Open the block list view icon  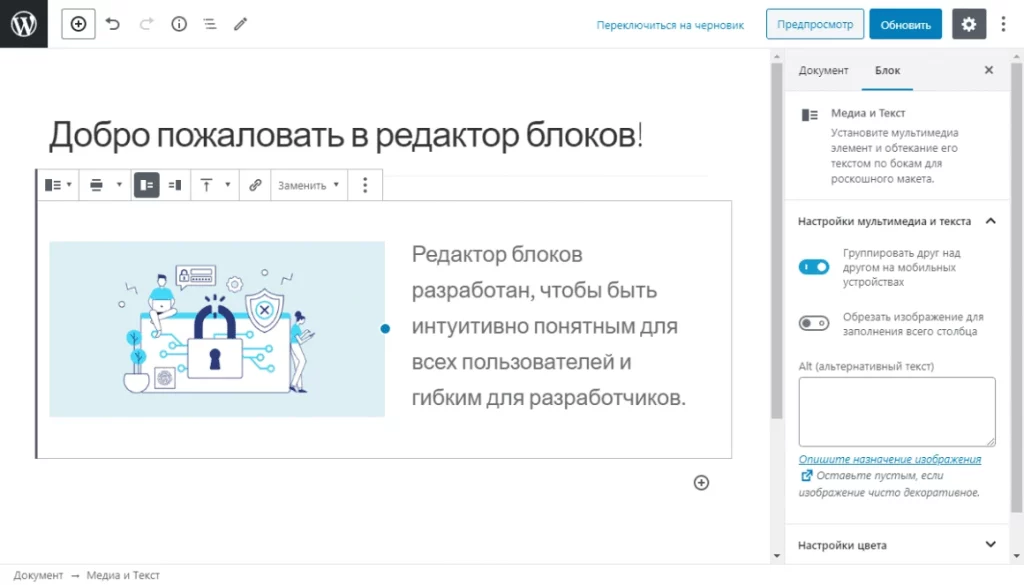[x=209, y=23]
